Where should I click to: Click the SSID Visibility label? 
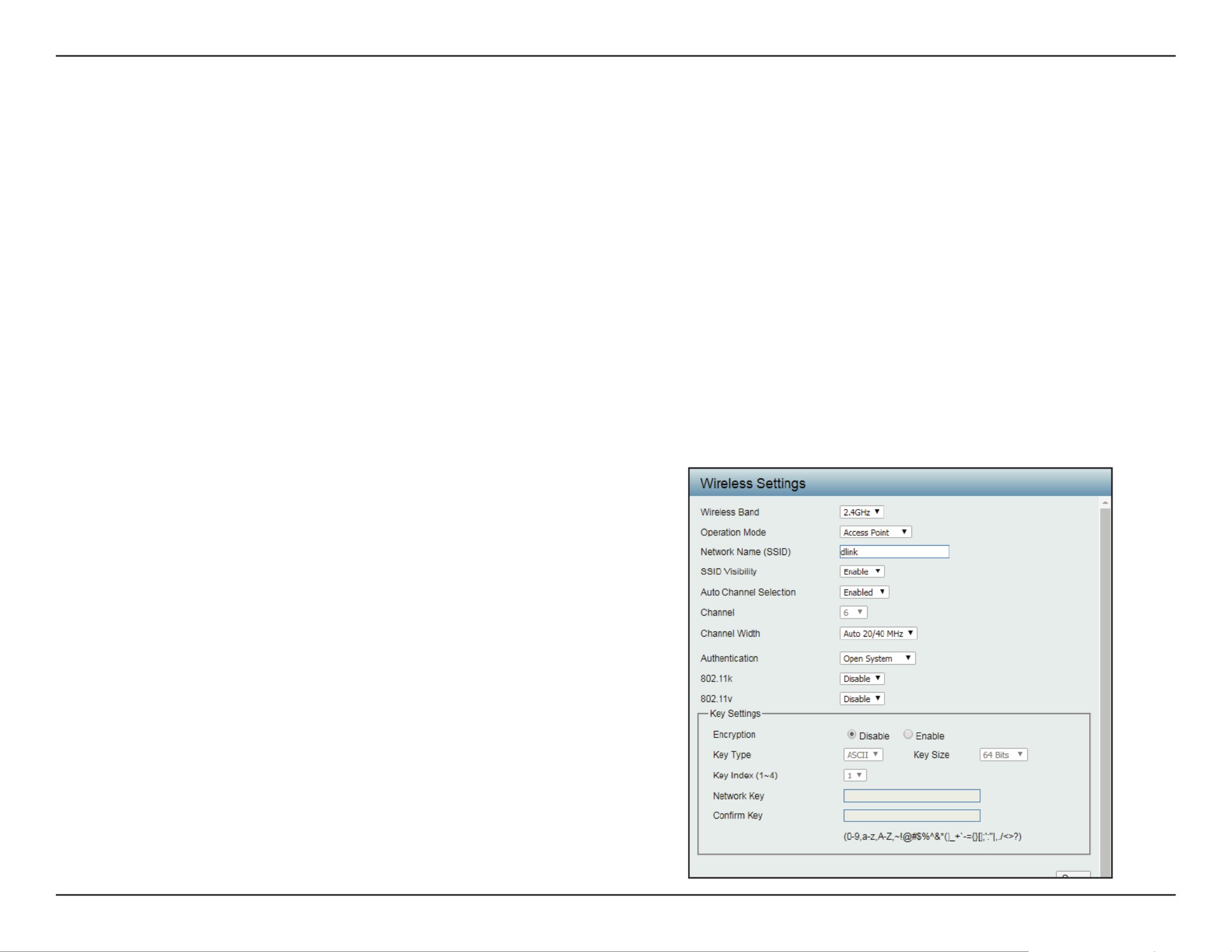tap(728, 571)
